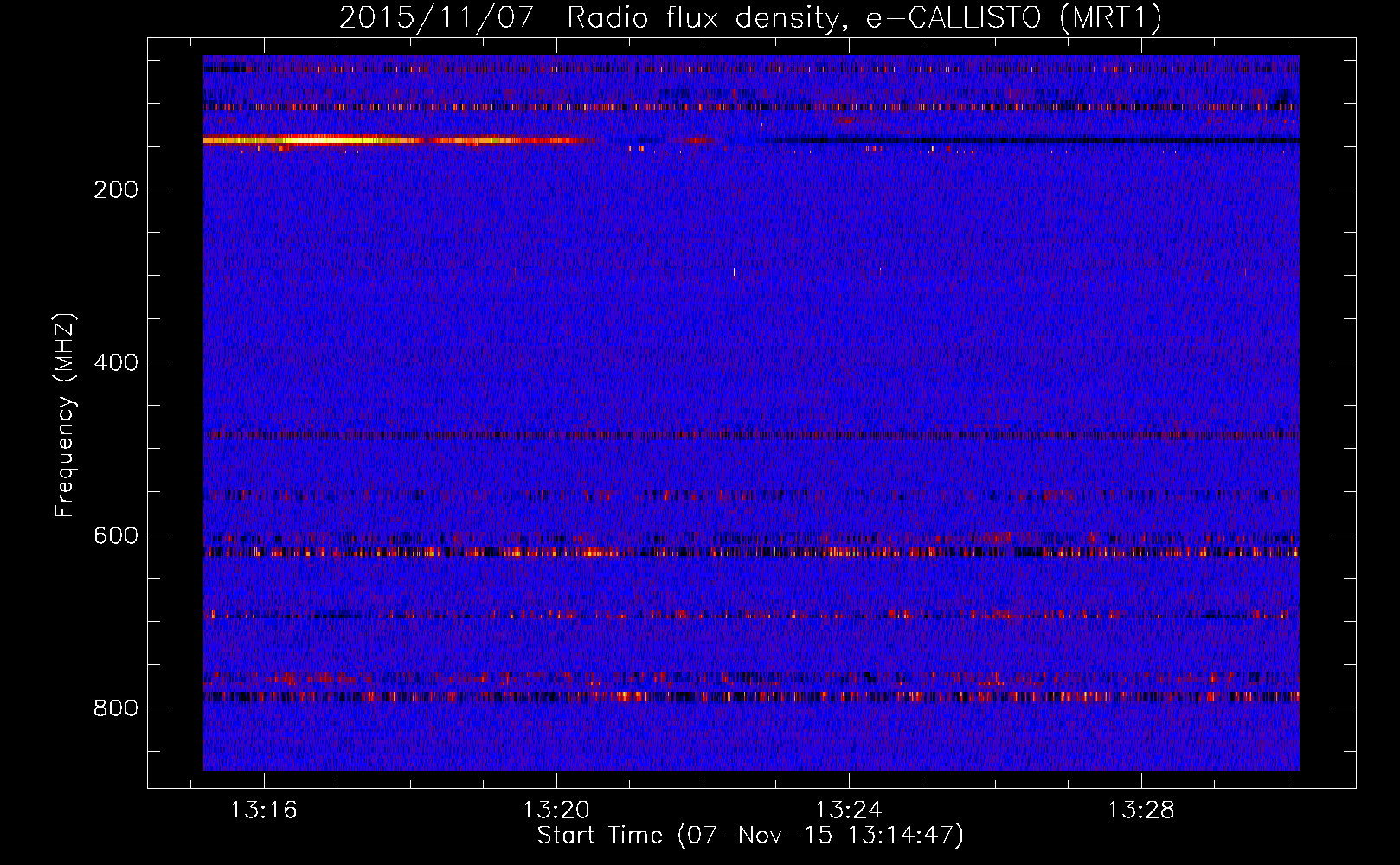
Task: Click the 13:16 time tick label
Action: (263, 810)
